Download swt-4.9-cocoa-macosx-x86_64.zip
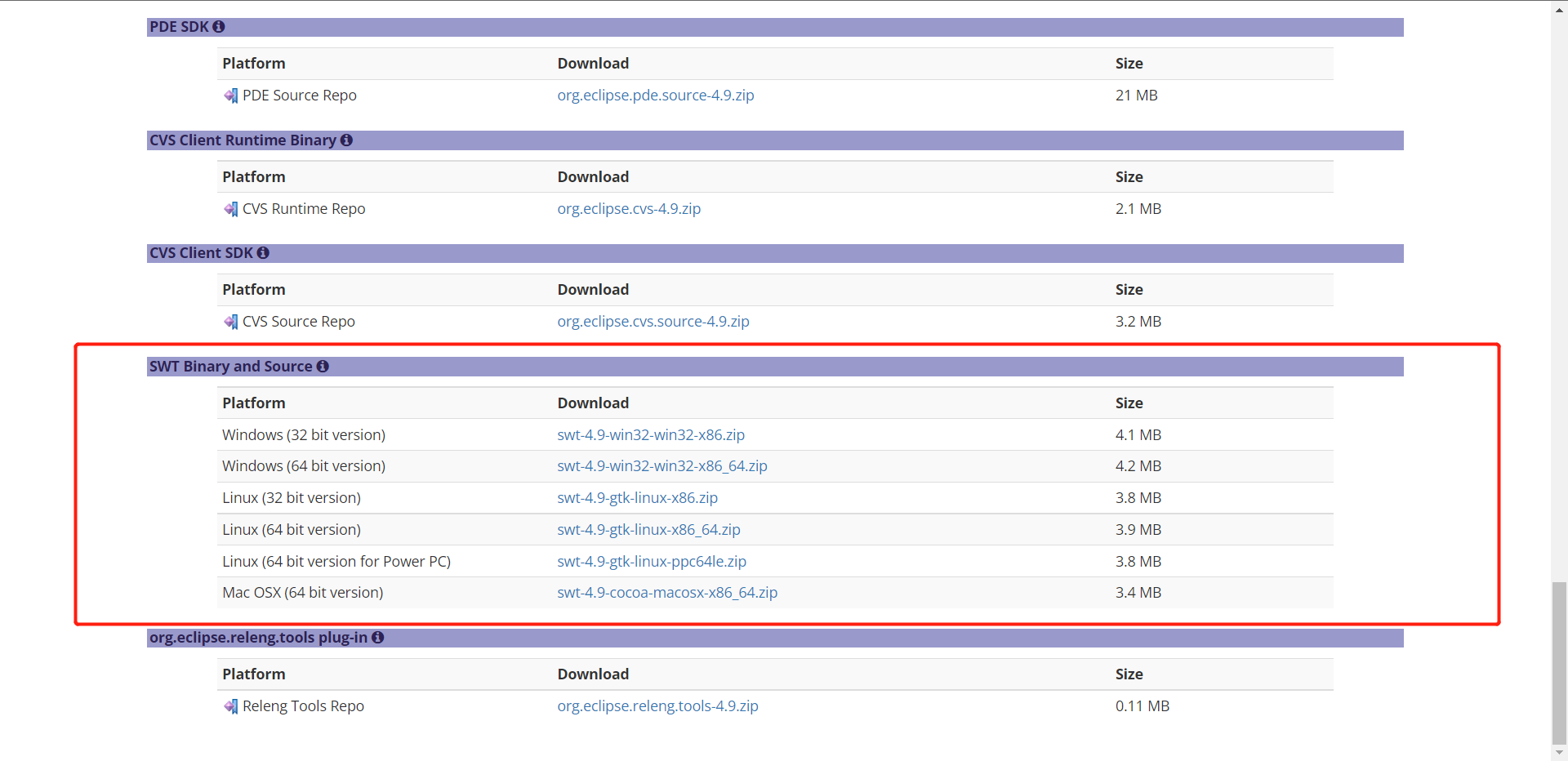 click(667, 593)
